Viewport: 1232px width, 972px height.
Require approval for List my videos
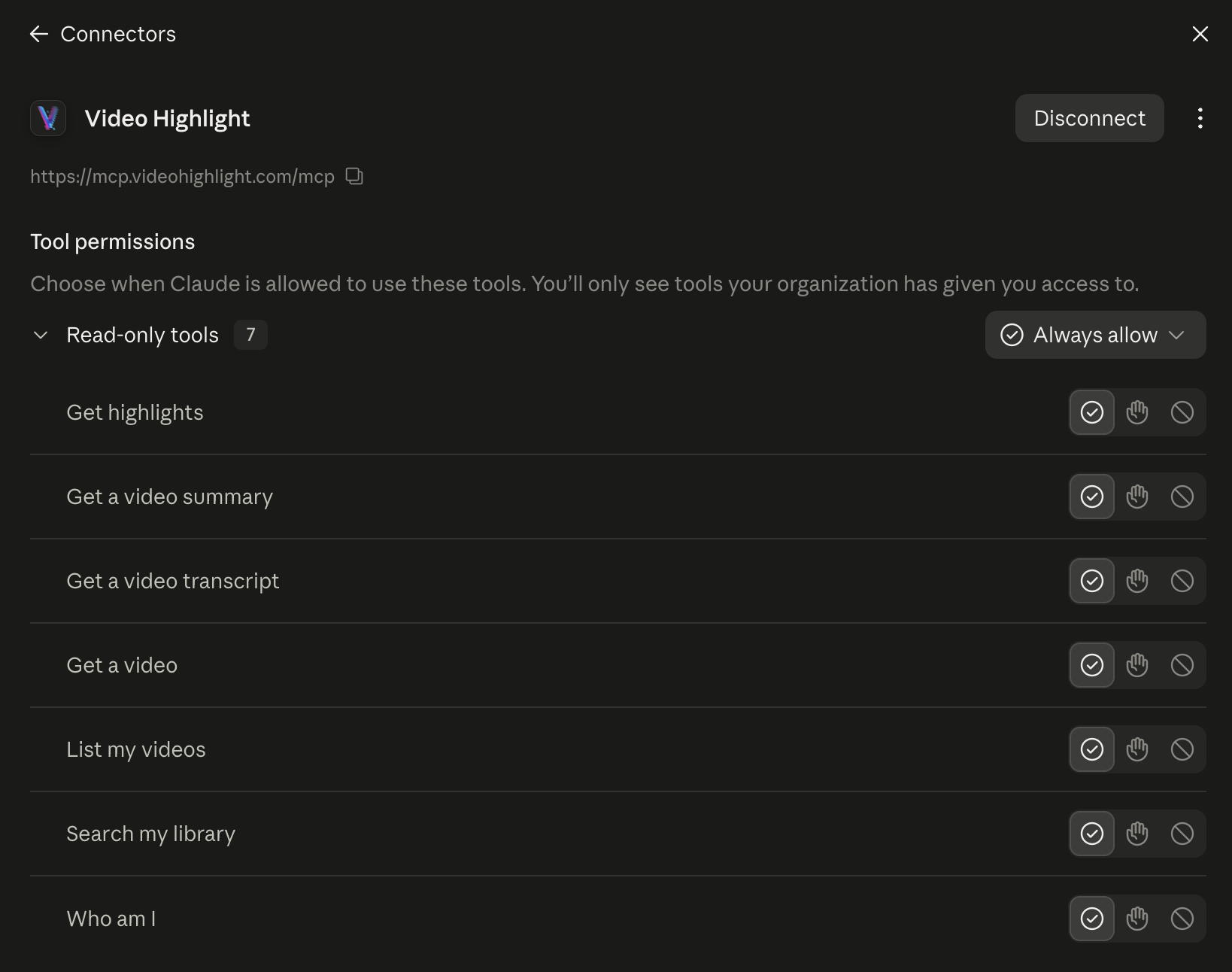point(1136,749)
